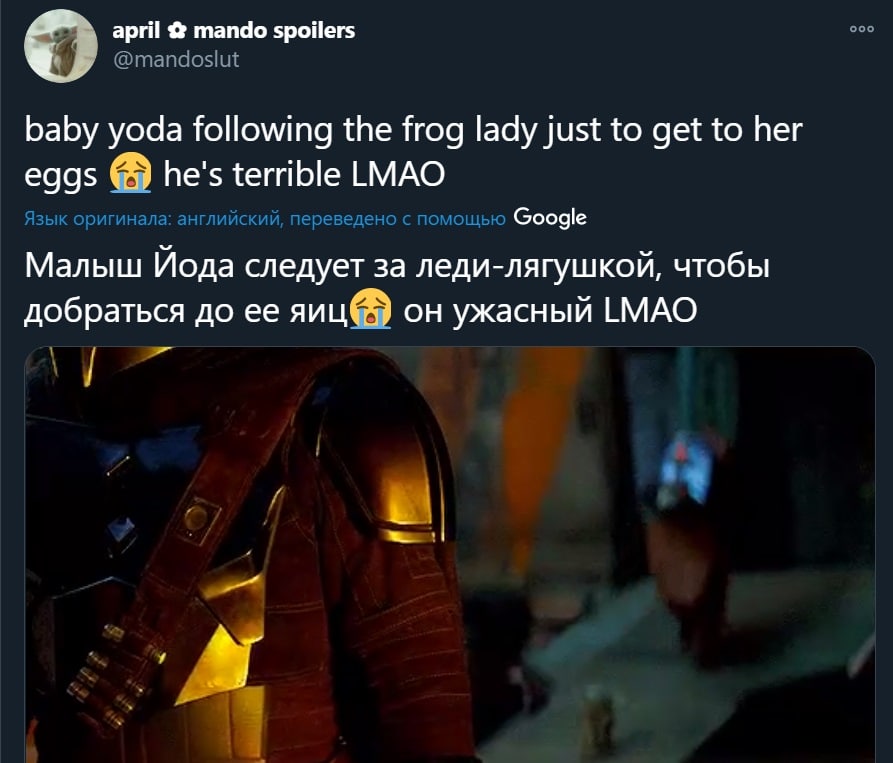Image resolution: width=893 pixels, height=763 pixels.
Task: Click the "переведено с помощью" text
Action: (x=398, y=219)
